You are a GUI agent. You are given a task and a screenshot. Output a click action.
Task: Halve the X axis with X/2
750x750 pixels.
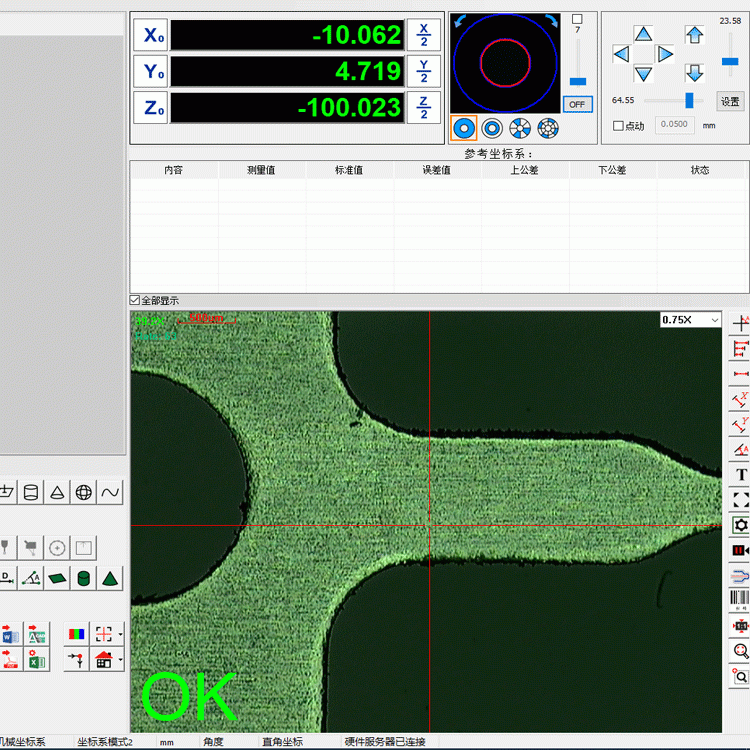[424, 34]
